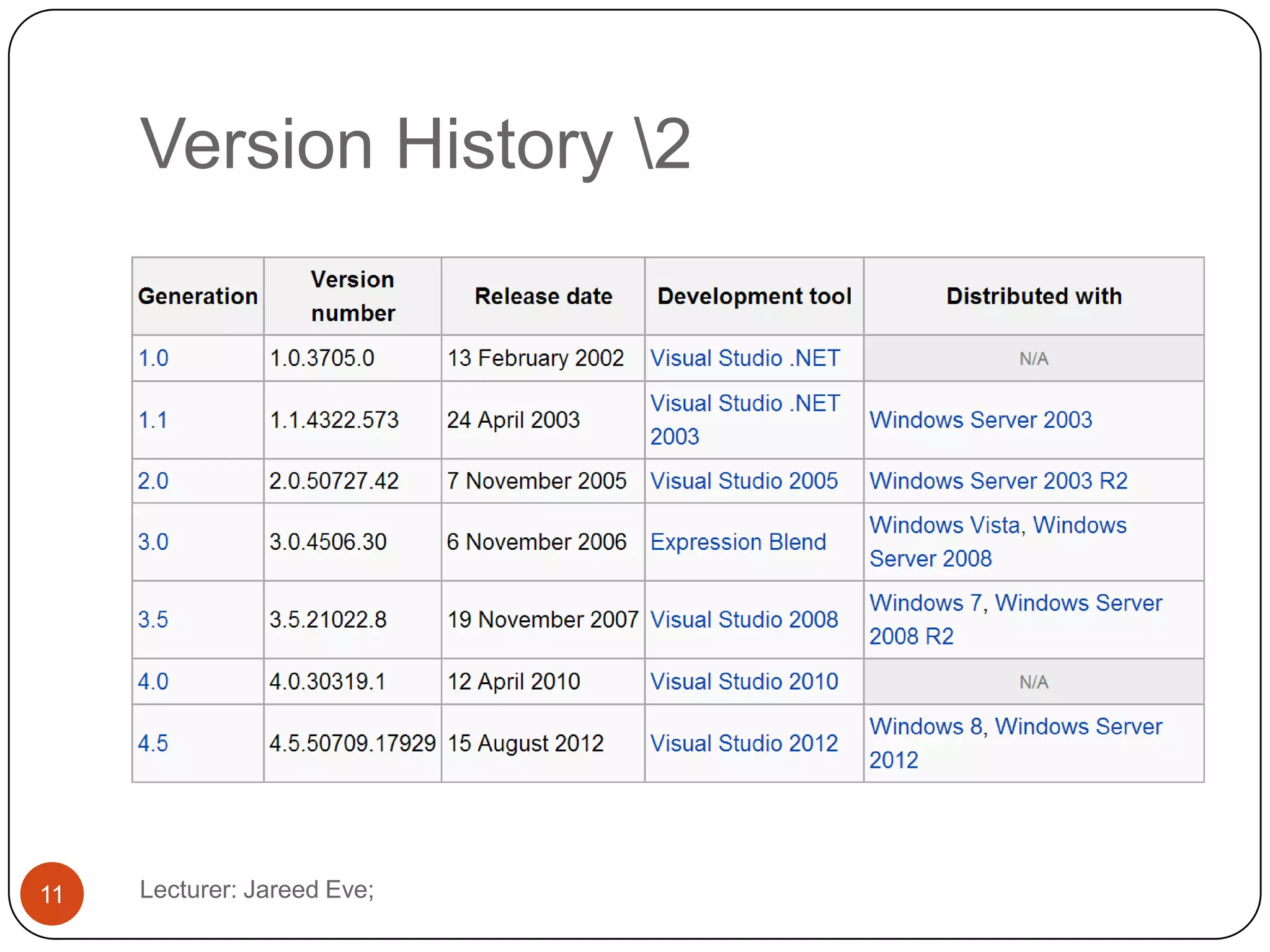The width and height of the screenshot is (1270, 952).
Task: Open Windows 8, Windows Server 2012 link
Action: pyautogui.click(x=1016, y=744)
